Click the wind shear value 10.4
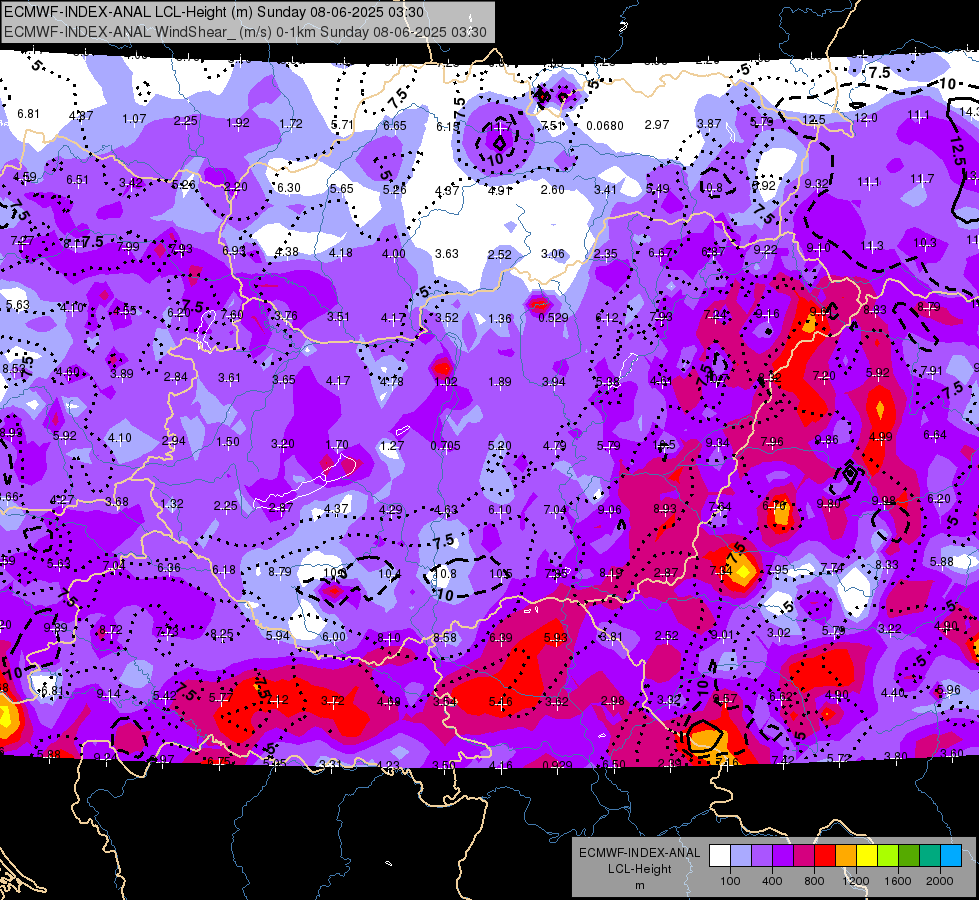979x900 pixels. pos(390,573)
